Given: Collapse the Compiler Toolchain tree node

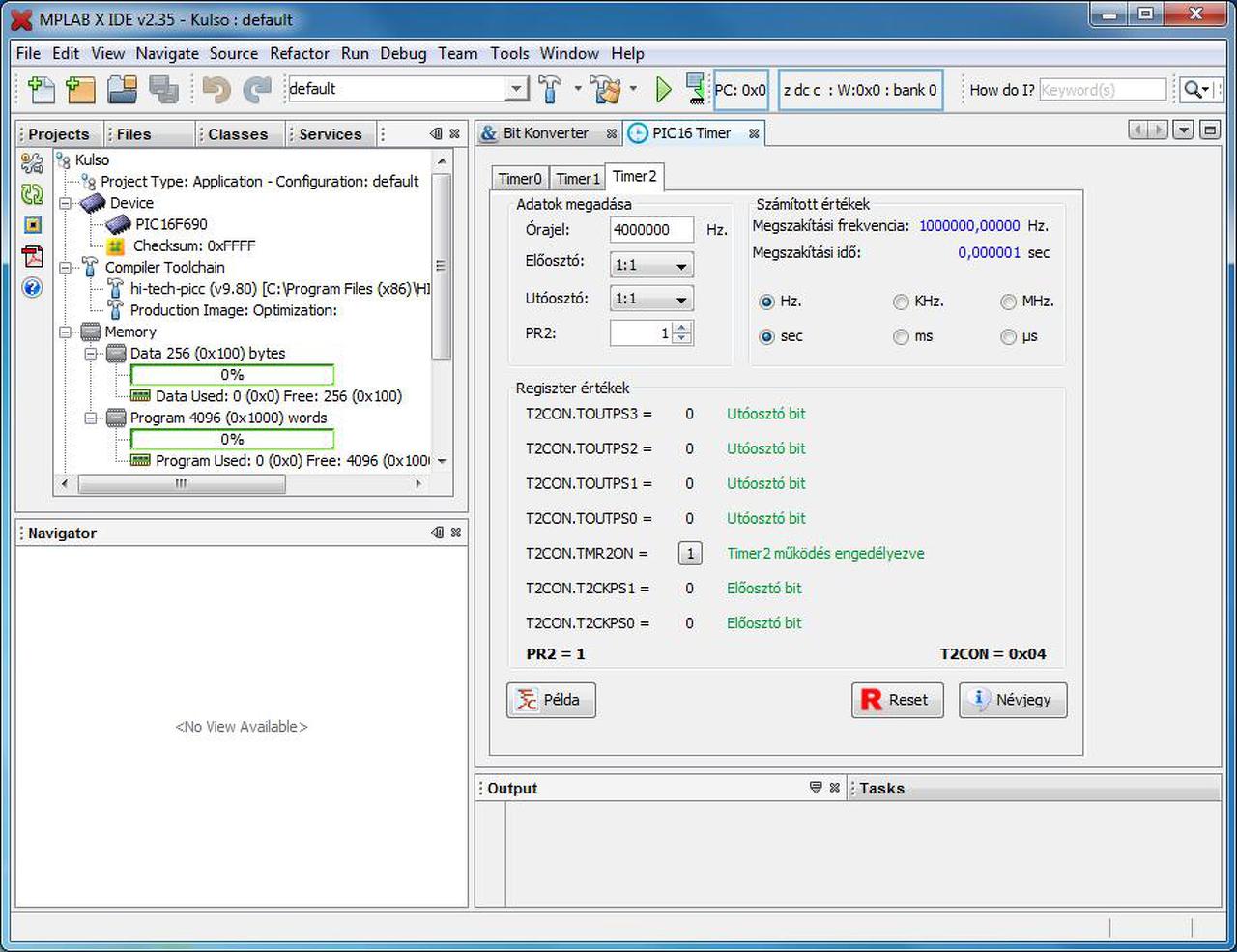Looking at the screenshot, I should point(66,268).
